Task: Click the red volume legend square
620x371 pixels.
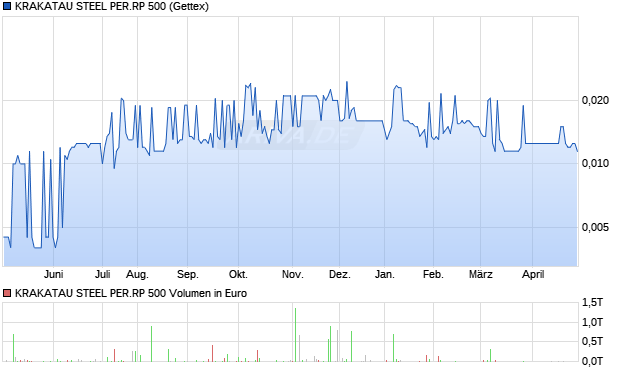Action: 7,293
